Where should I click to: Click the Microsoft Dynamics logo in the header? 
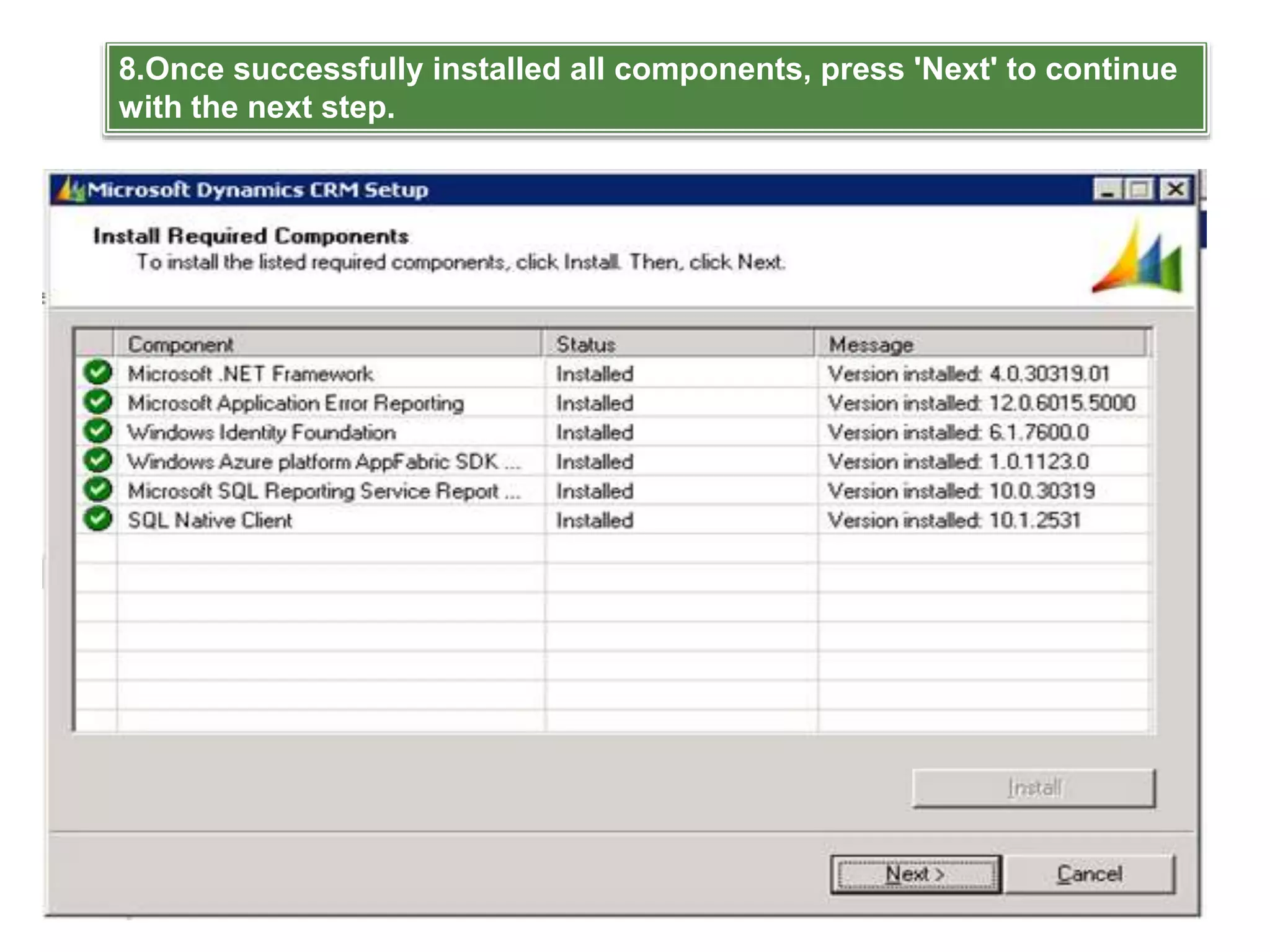(x=1139, y=255)
